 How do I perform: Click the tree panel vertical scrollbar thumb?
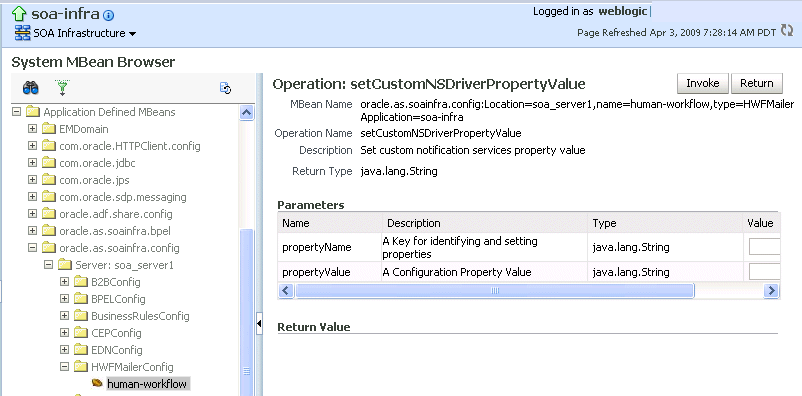click(x=247, y=312)
